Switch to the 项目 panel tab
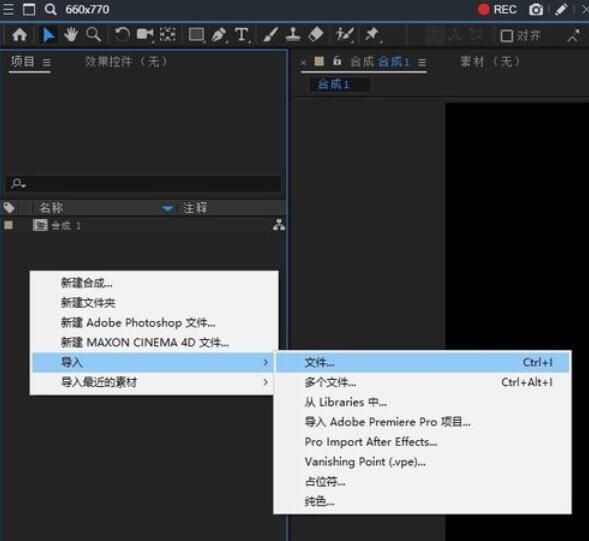 click(x=23, y=61)
